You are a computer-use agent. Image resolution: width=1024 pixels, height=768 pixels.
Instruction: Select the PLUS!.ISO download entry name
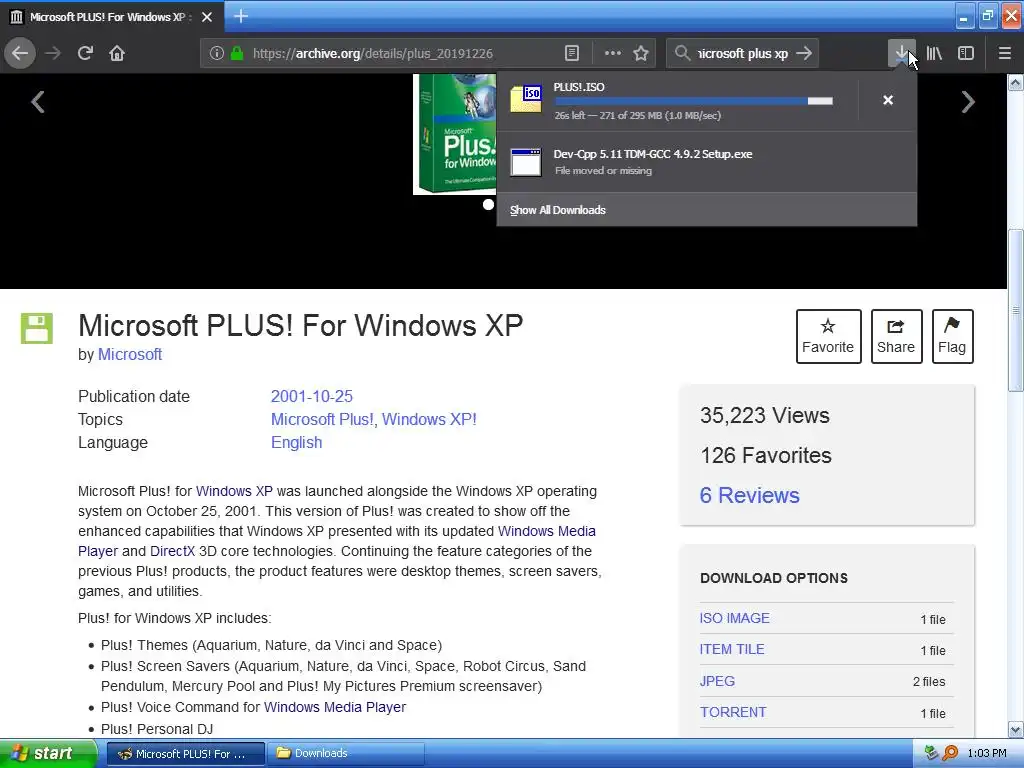pyautogui.click(x=579, y=87)
